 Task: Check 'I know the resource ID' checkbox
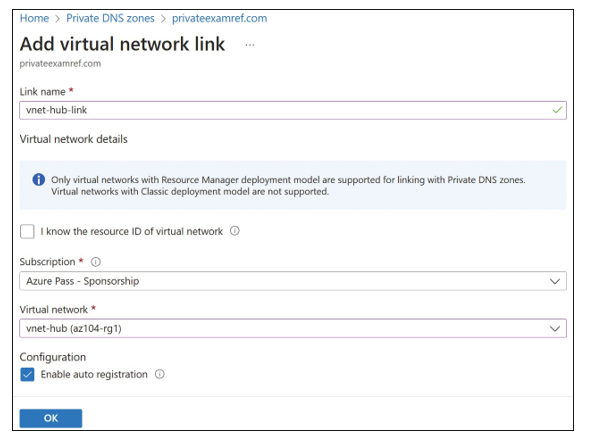27,231
